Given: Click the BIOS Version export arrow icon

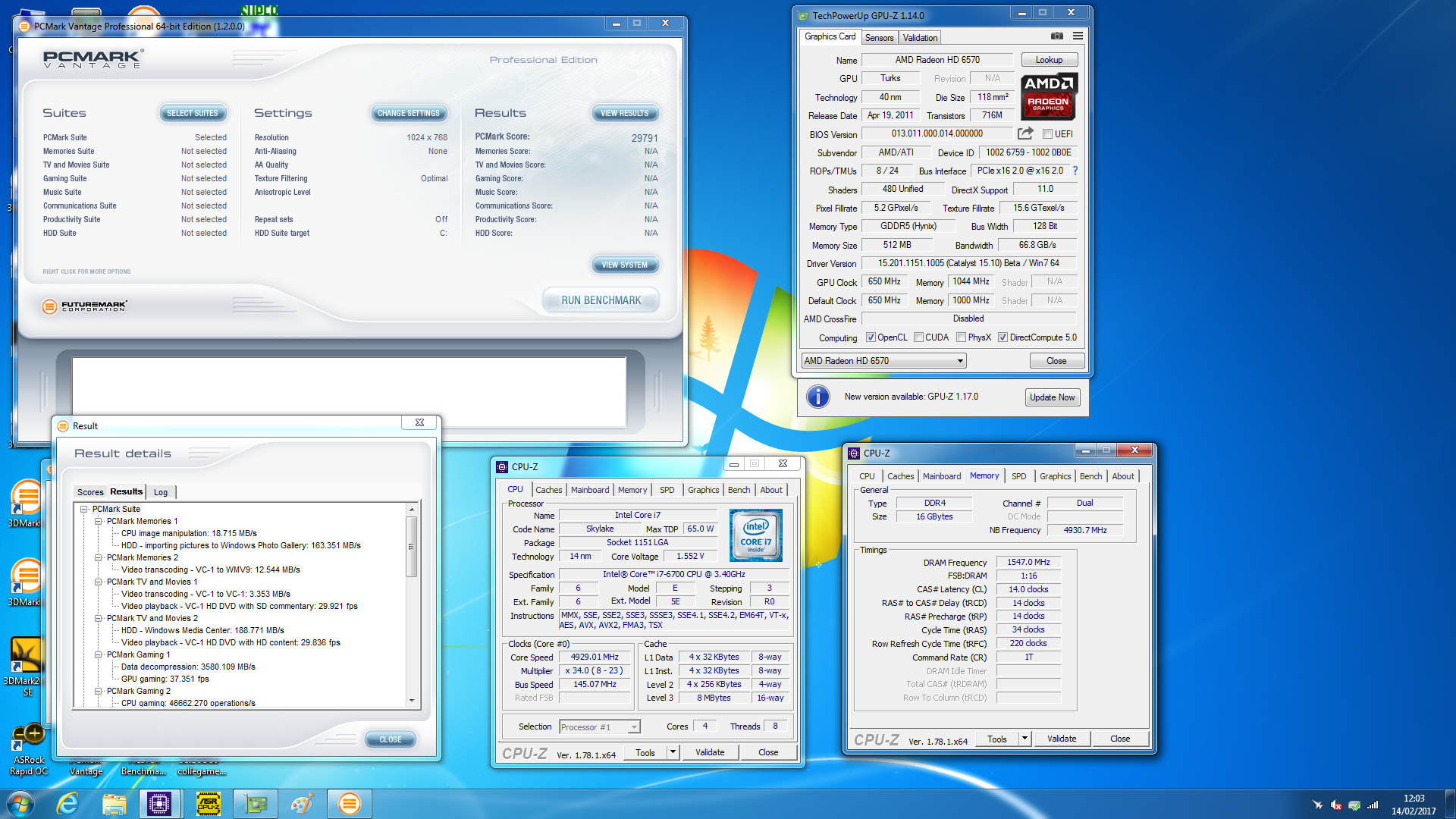Looking at the screenshot, I should pos(1025,133).
